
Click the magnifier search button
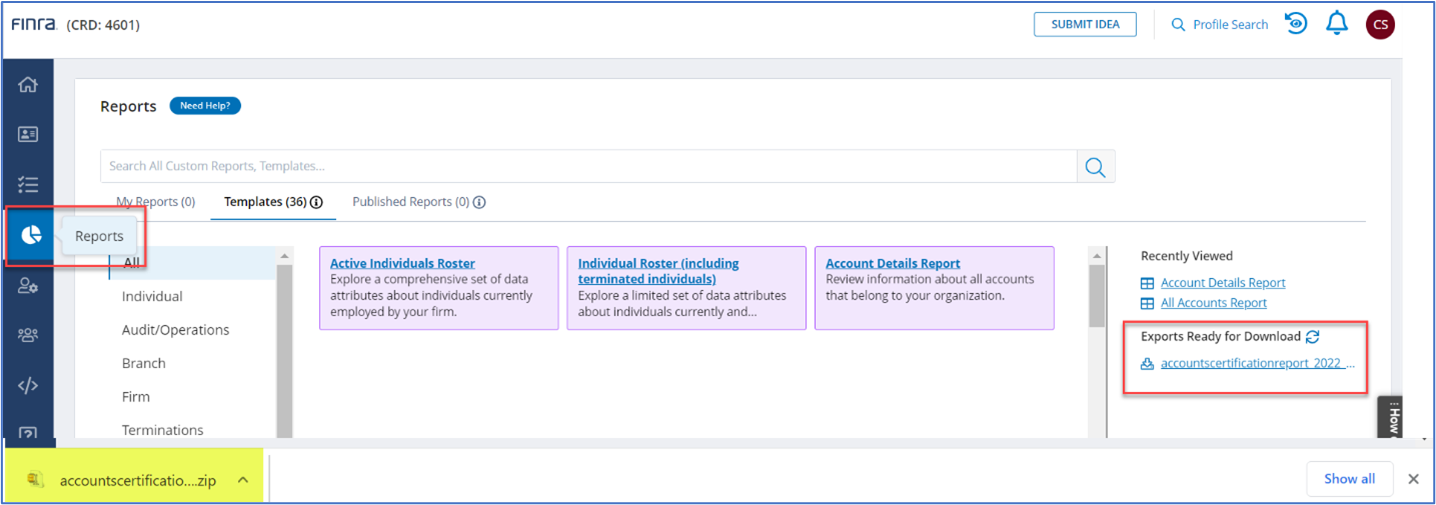click(x=1095, y=167)
